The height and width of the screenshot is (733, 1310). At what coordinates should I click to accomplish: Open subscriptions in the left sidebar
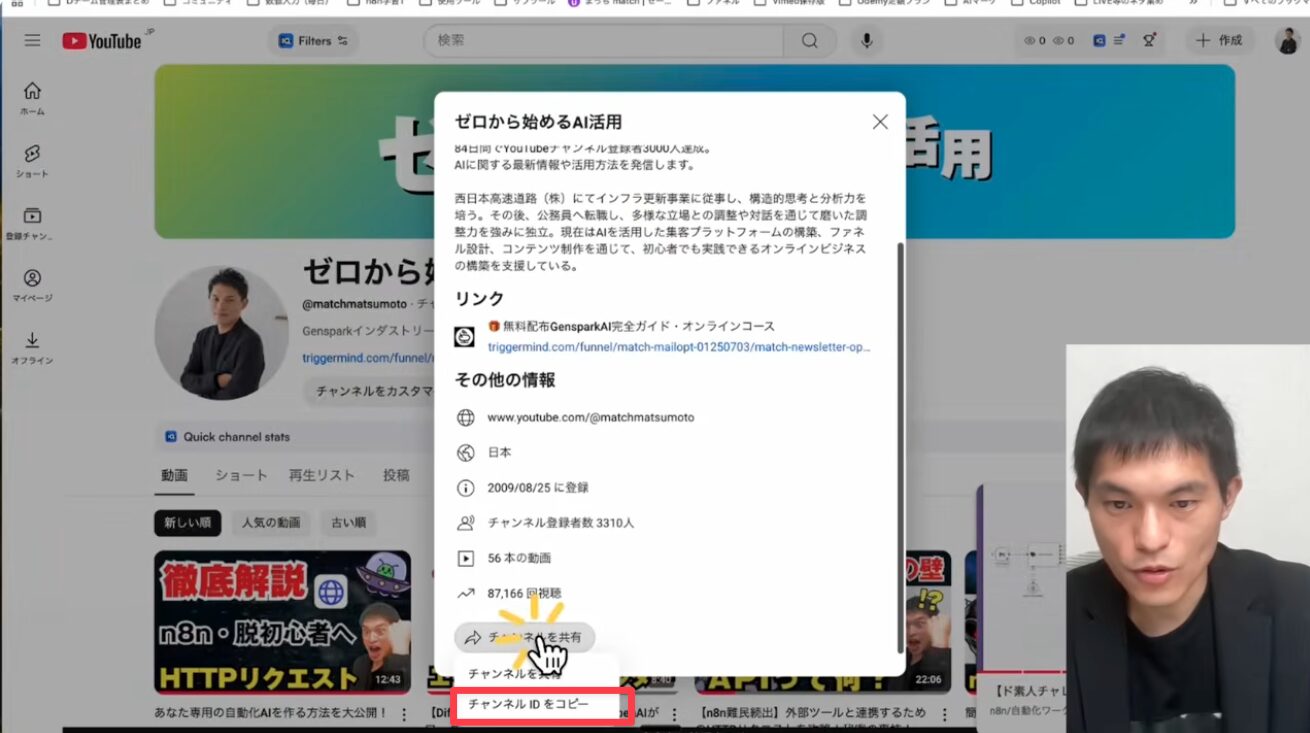tap(32, 222)
